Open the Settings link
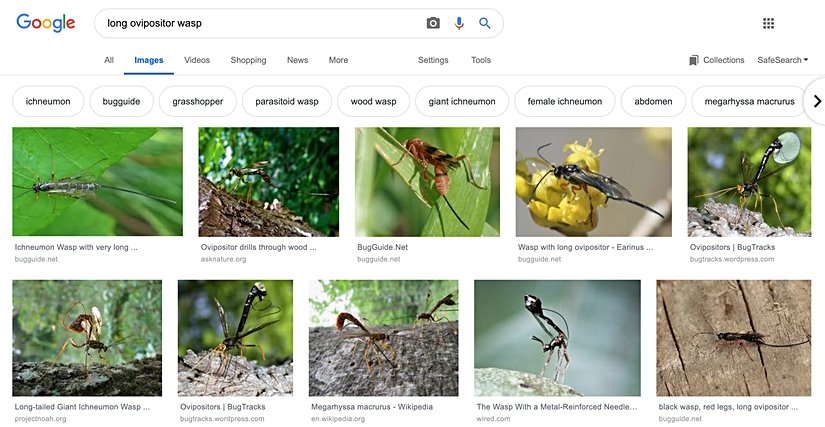The image size is (825, 427). pyautogui.click(x=433, y=60)
